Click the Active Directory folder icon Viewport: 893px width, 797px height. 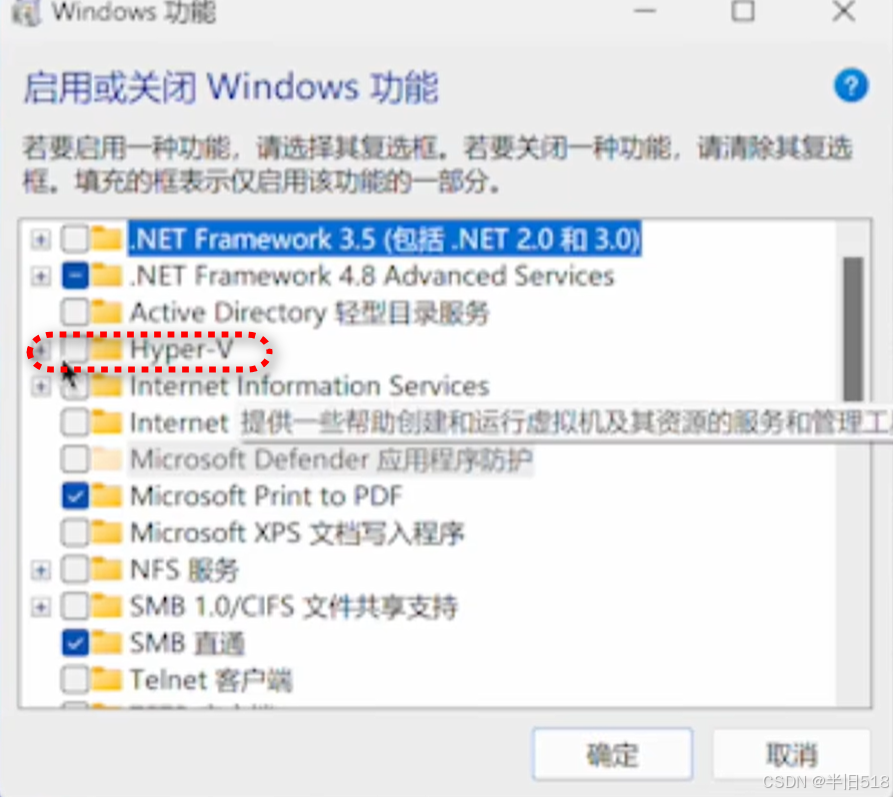(106, 312)
